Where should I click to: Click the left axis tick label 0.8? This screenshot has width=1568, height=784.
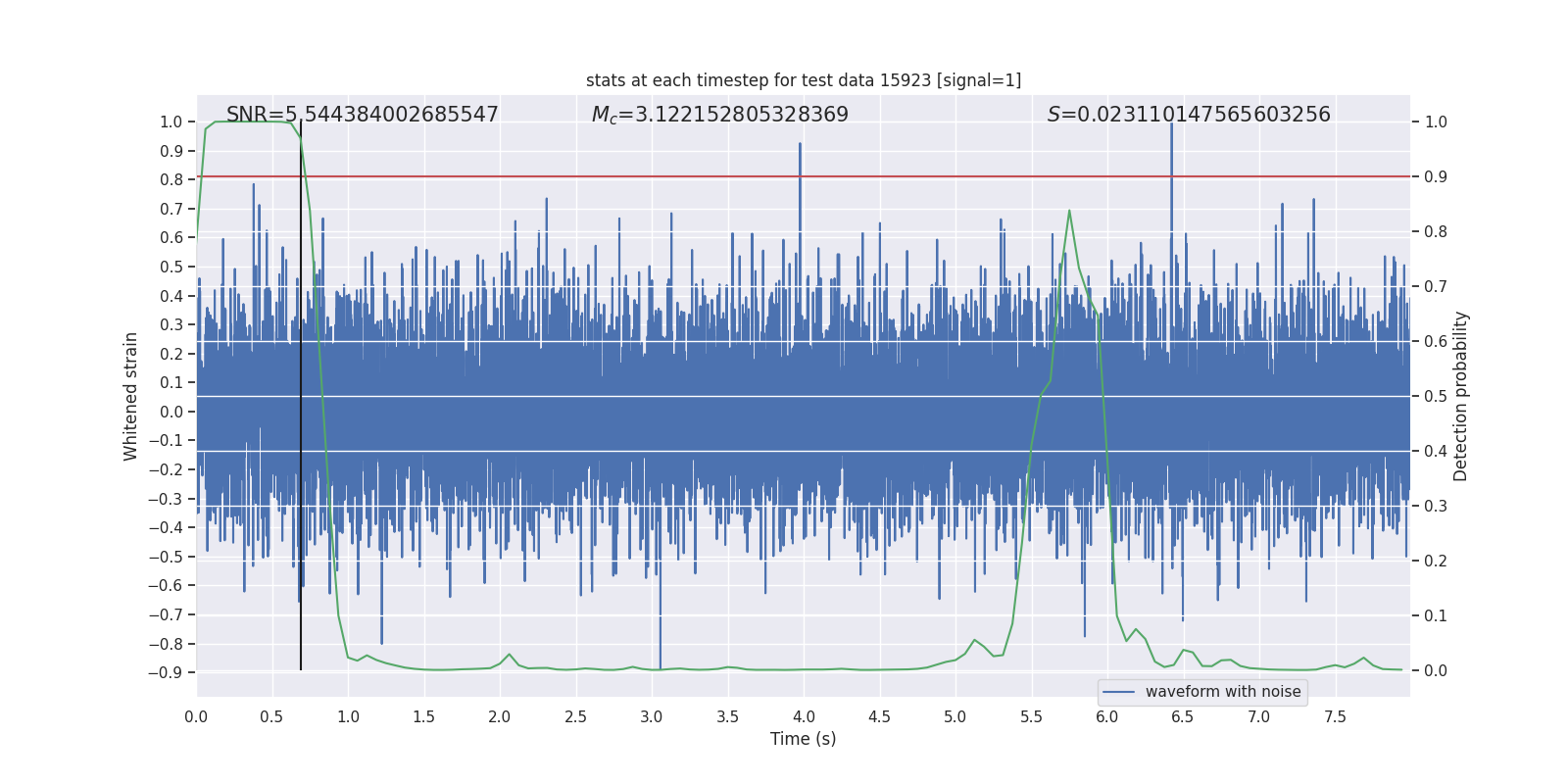[171, 180]
